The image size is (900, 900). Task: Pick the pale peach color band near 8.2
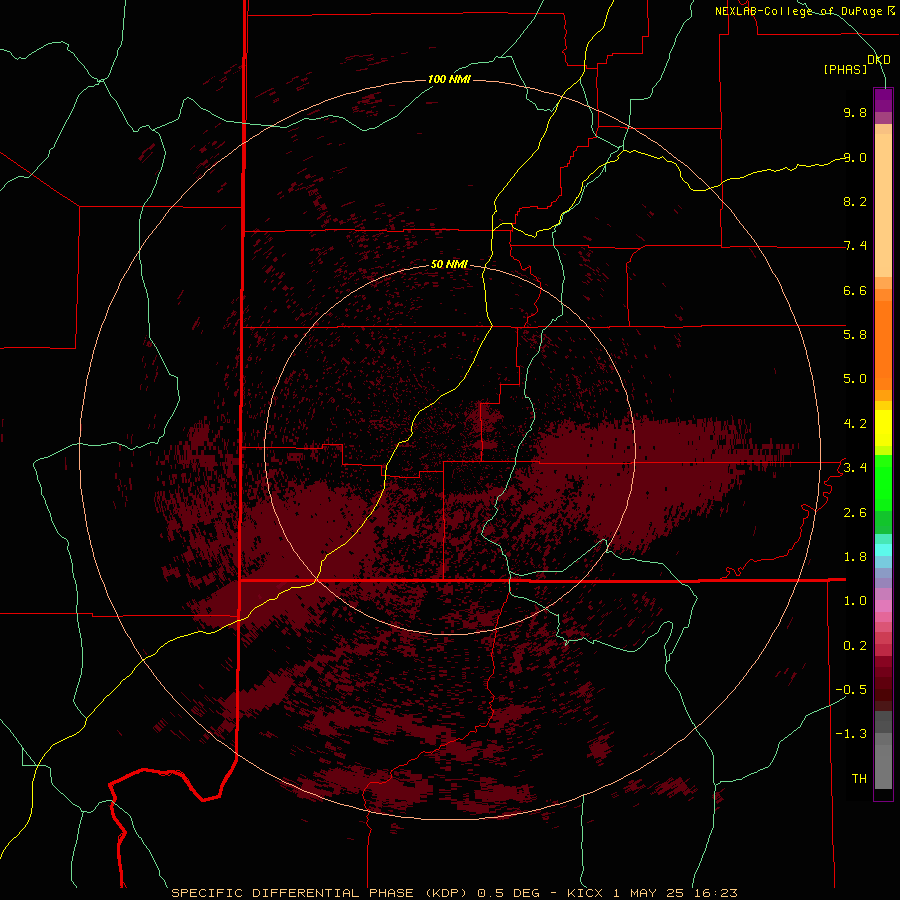tap(883, 204)
